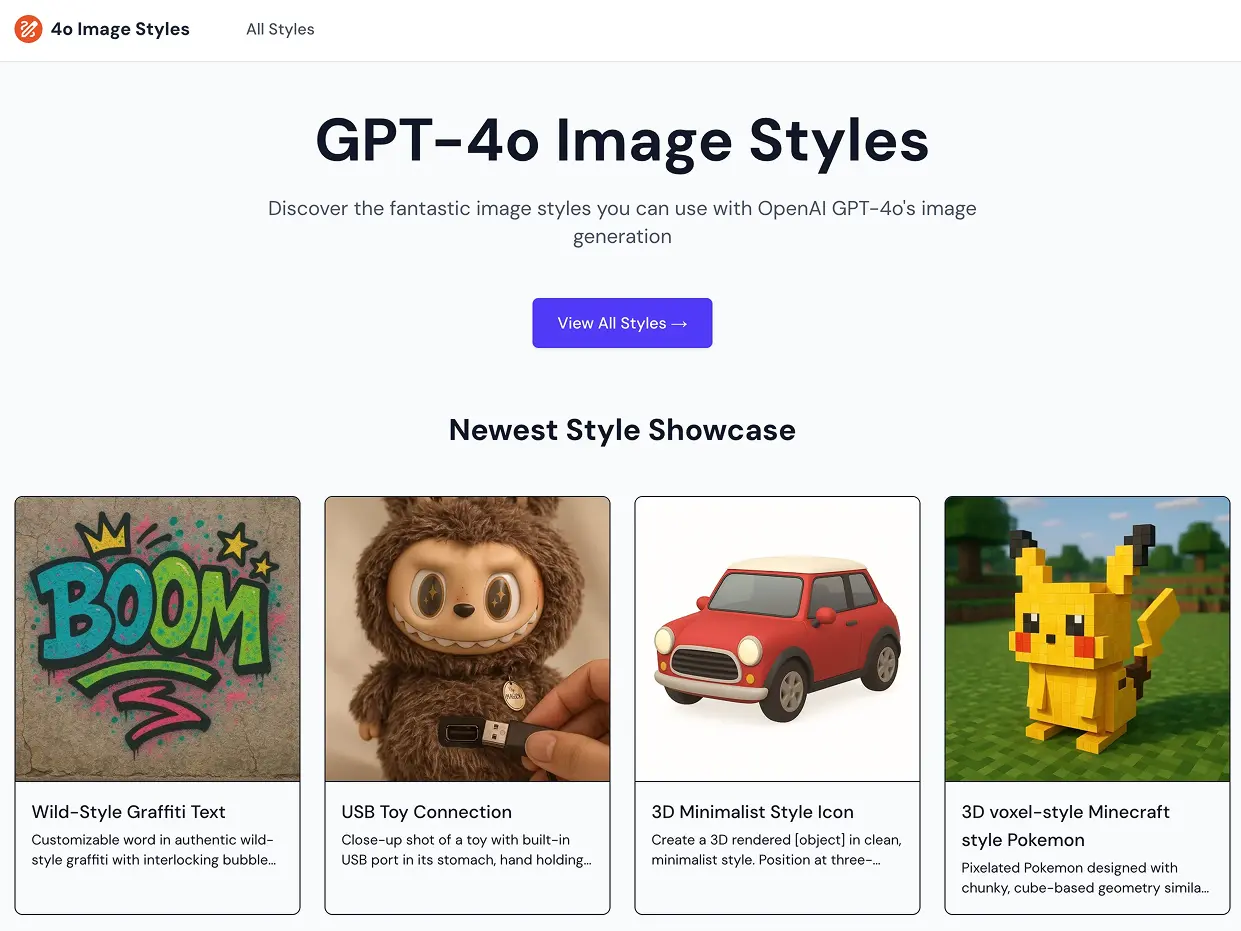Click the Newest Style Showcase heading
The image size is (1241, 931).
pos(622,430)
